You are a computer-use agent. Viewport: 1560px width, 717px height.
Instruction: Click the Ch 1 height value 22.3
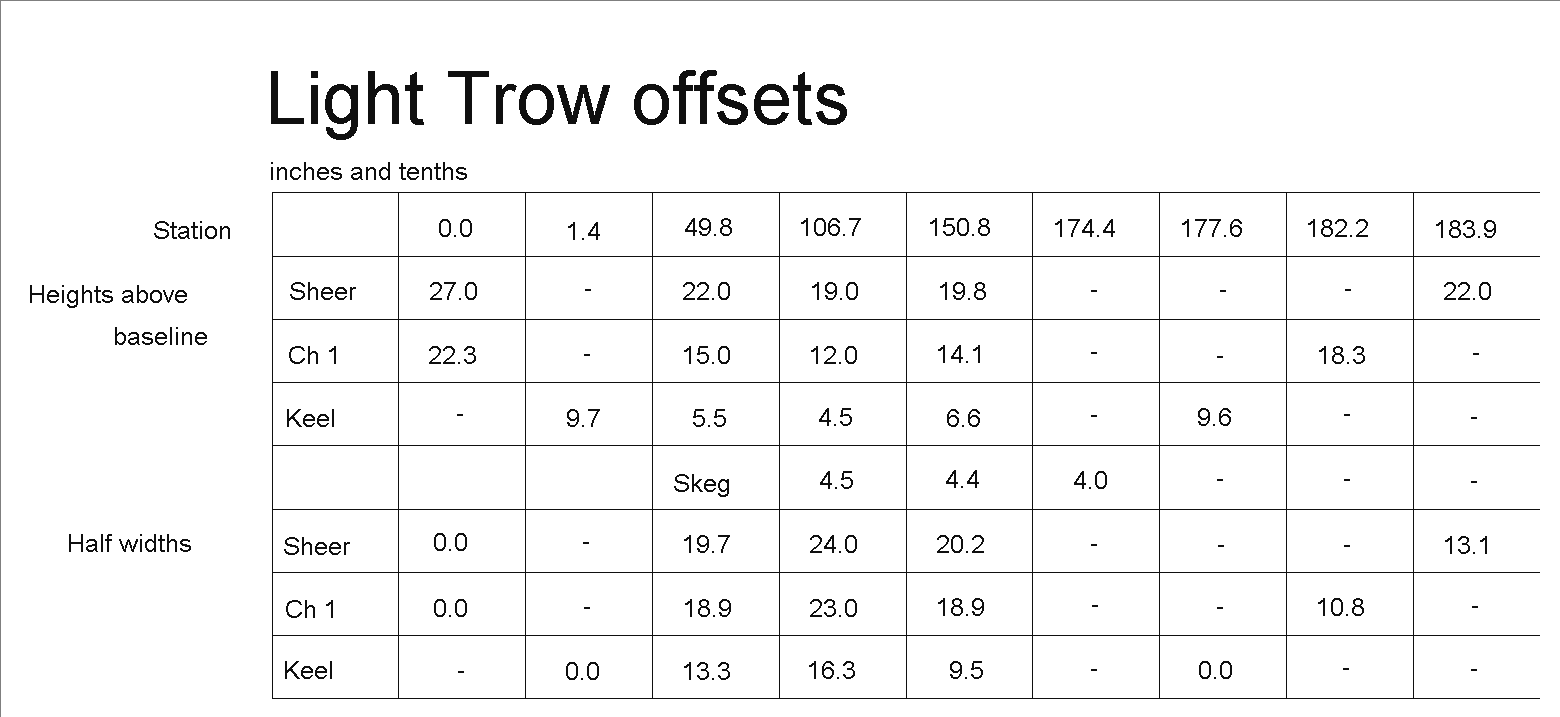[x=452, y=355]
